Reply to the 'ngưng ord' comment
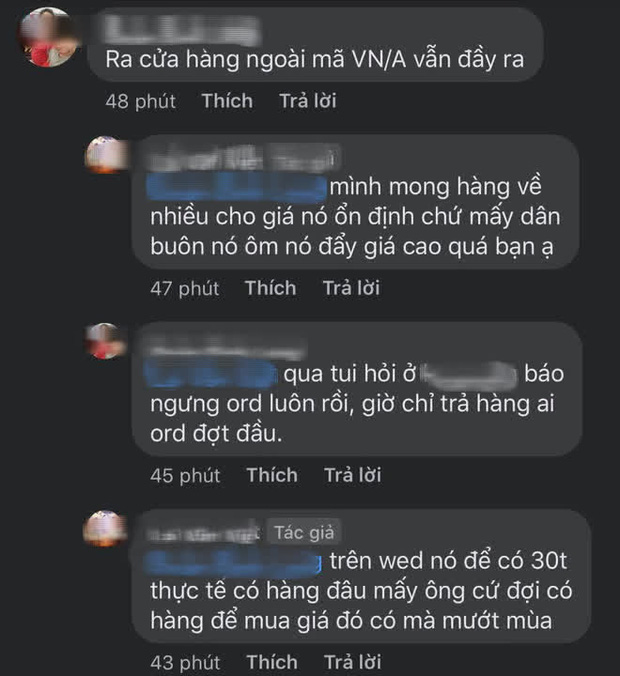 [x=353, y=475]
